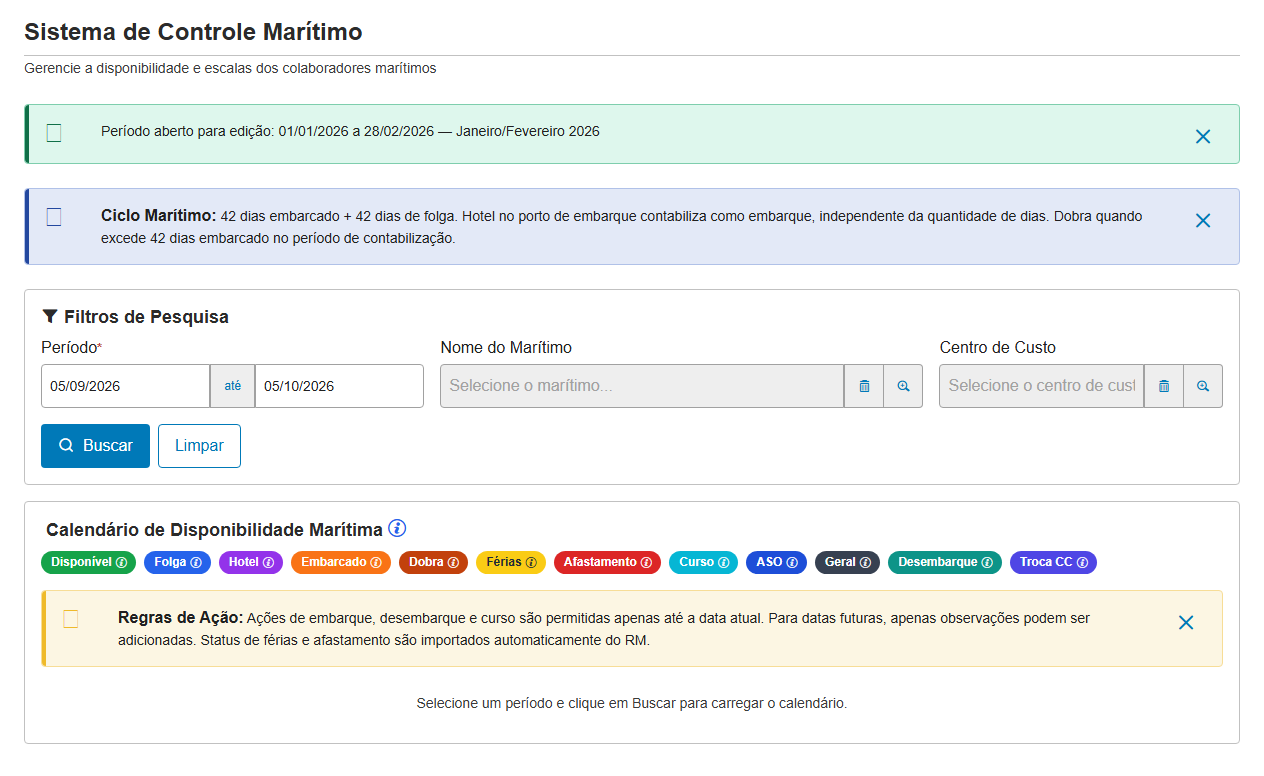
Task: Open the Selecione o centro de custo selector
Action: tap(1042, 386)
